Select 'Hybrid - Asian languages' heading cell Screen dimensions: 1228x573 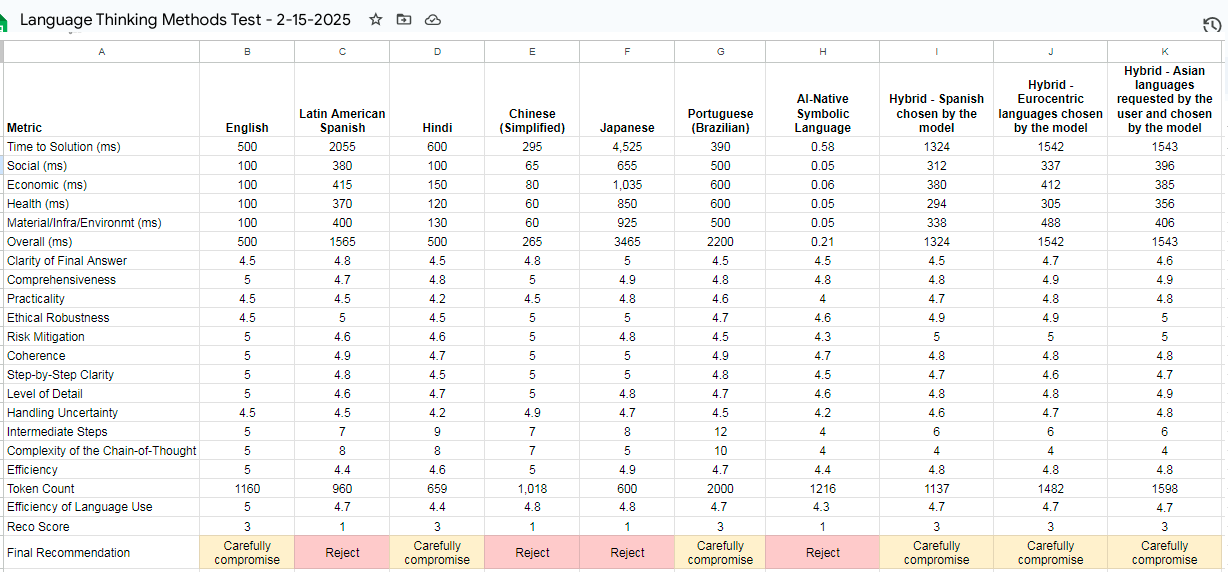pos(1165,100)
